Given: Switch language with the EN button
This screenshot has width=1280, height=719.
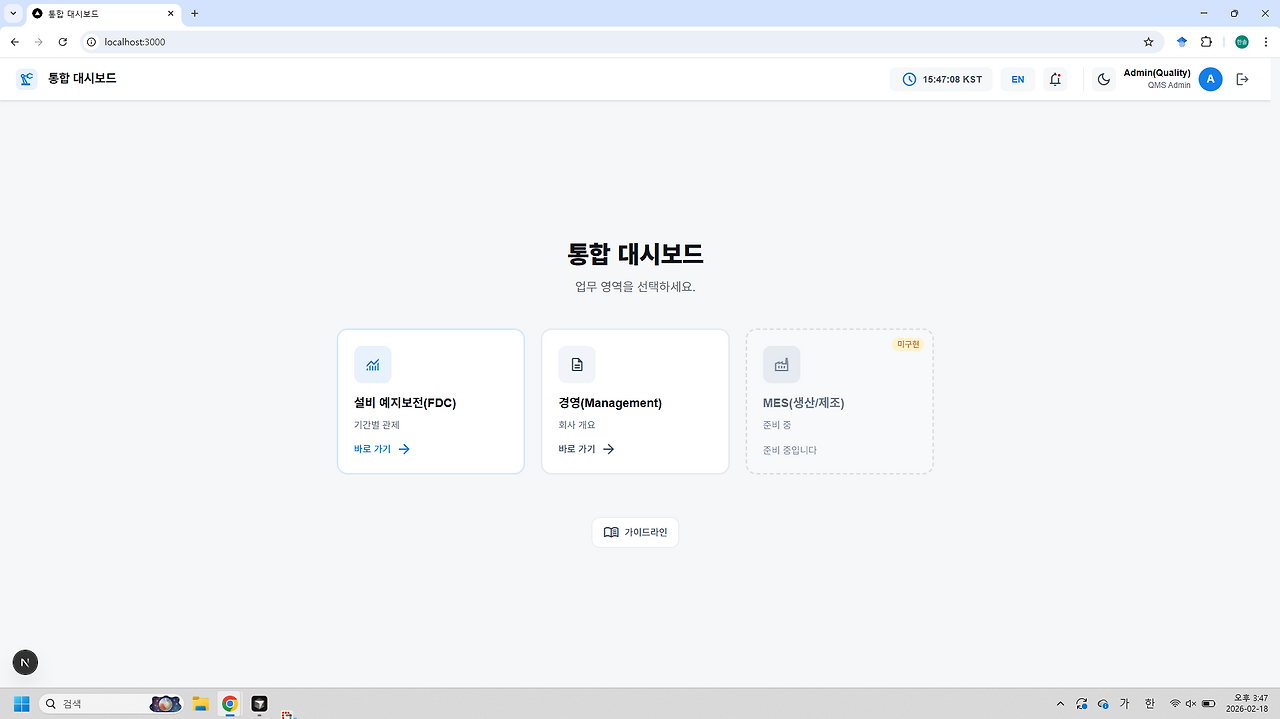Looking at the screenshot, I should (x=1017, y=79).
